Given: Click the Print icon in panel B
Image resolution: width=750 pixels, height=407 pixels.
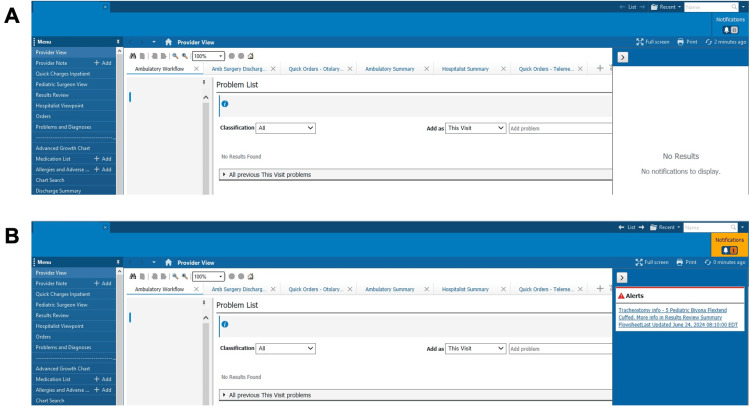Looking at the screenshot, I should coord(680,262).
